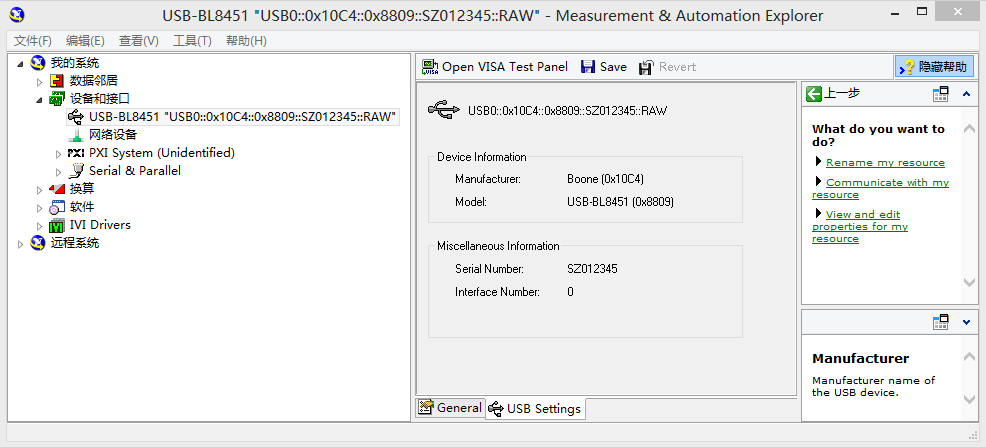Screen dimensions: 986x447
Task: Open the 文件(F) menu
Action: 33,41
